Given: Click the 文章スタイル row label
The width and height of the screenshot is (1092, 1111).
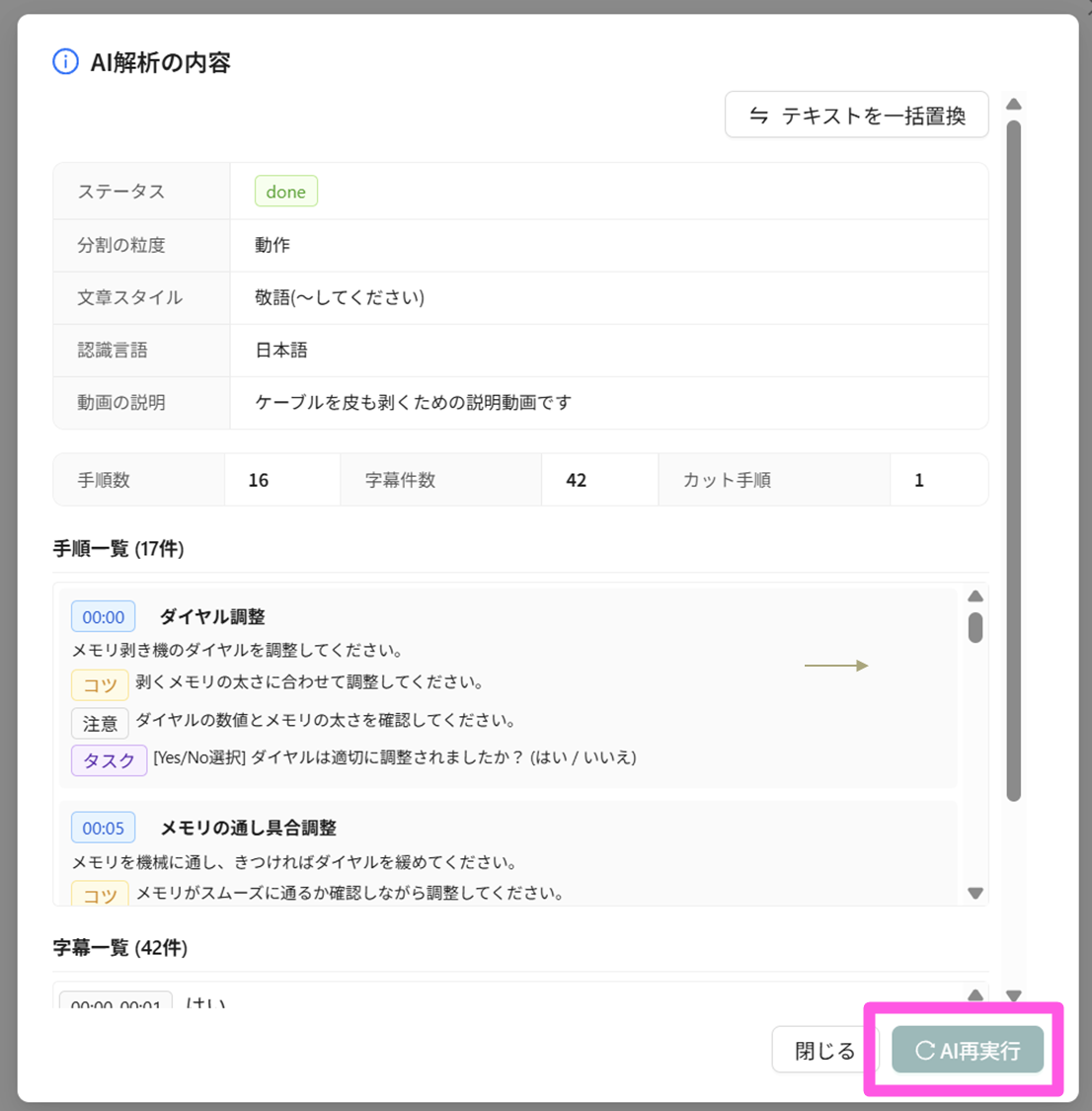Looking at the screenshot, I should (x=130, y=297).
